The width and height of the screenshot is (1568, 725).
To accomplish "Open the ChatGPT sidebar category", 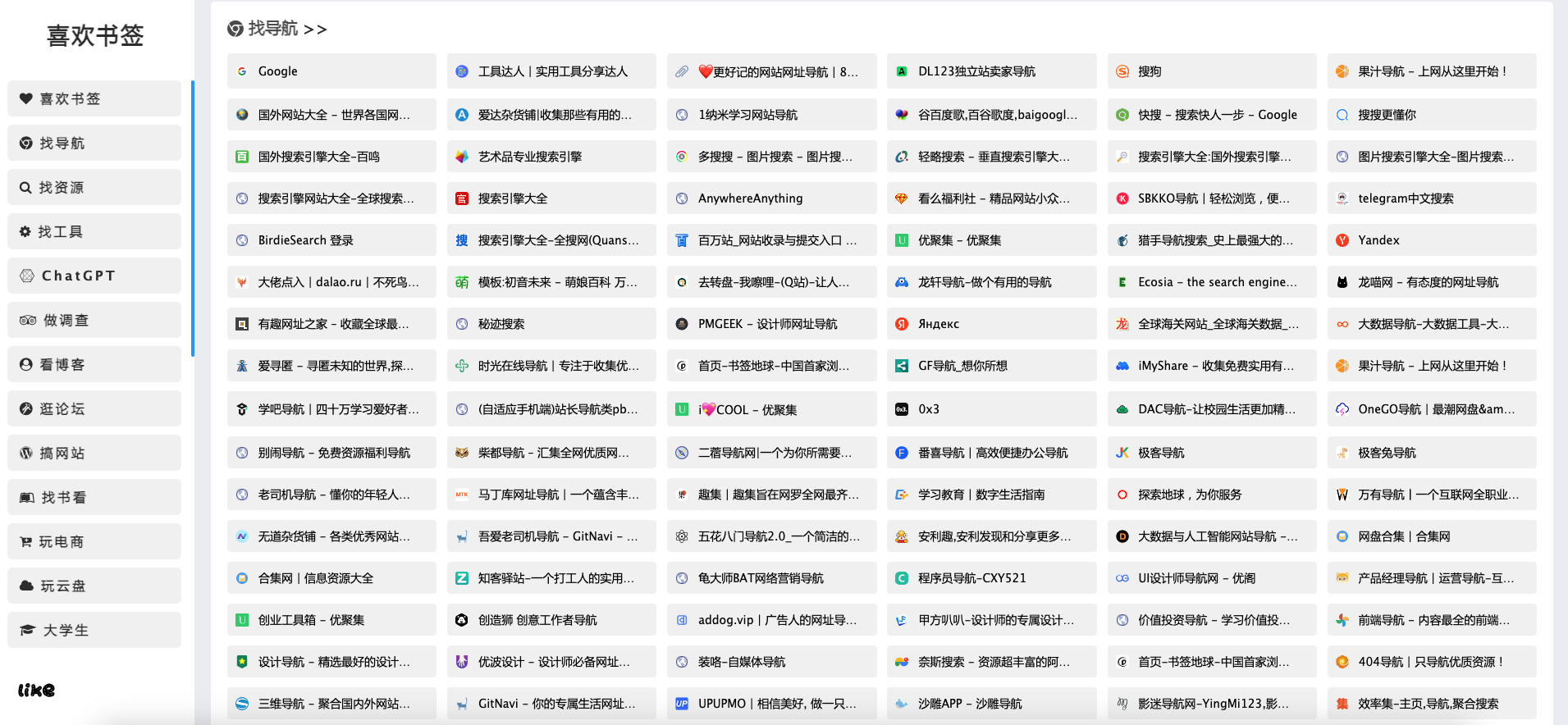I will [94, 276].
